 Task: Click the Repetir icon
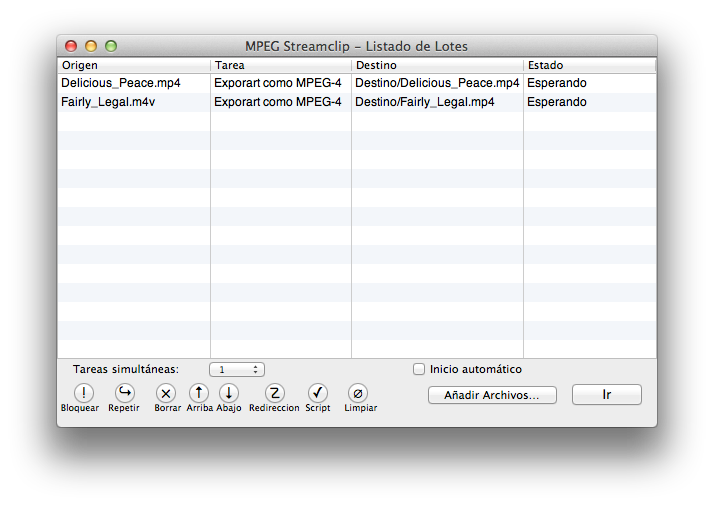(x=124, y=393)
